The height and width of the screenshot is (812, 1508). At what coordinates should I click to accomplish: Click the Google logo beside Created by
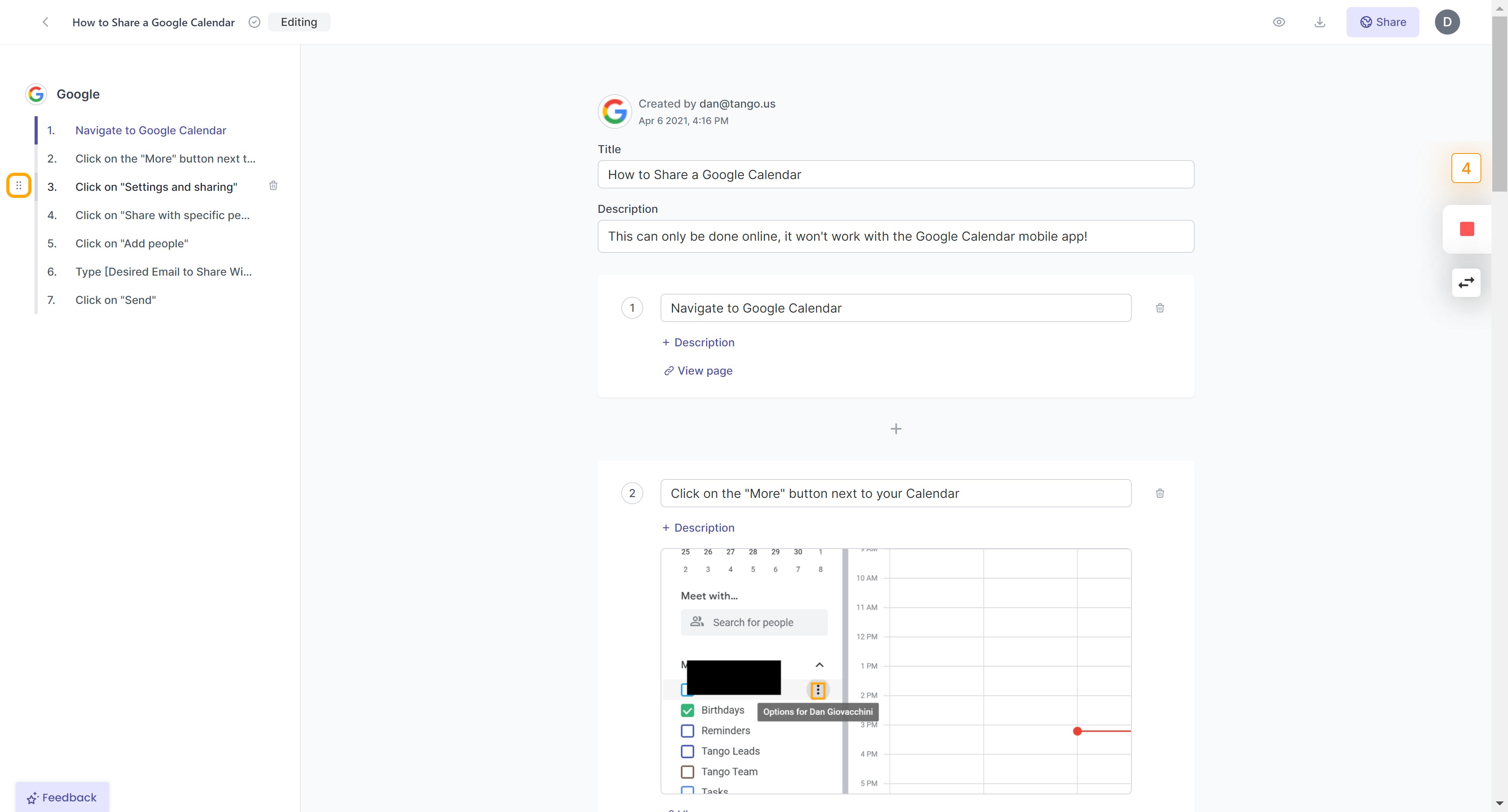615,111
